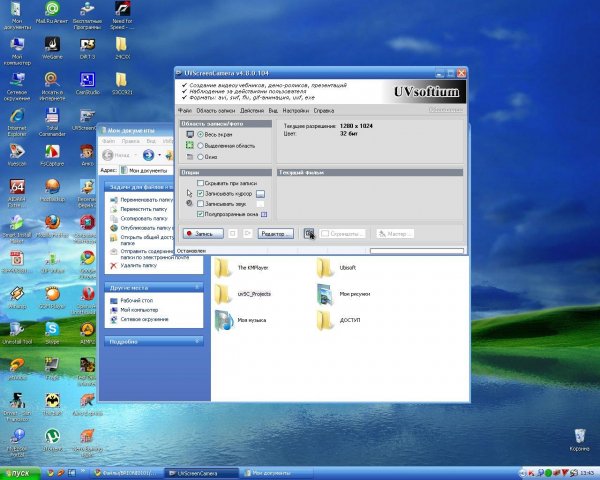Screen dimensions: 600x480
Task: Select the Весь экран radio option
Action: pos(201,134)
